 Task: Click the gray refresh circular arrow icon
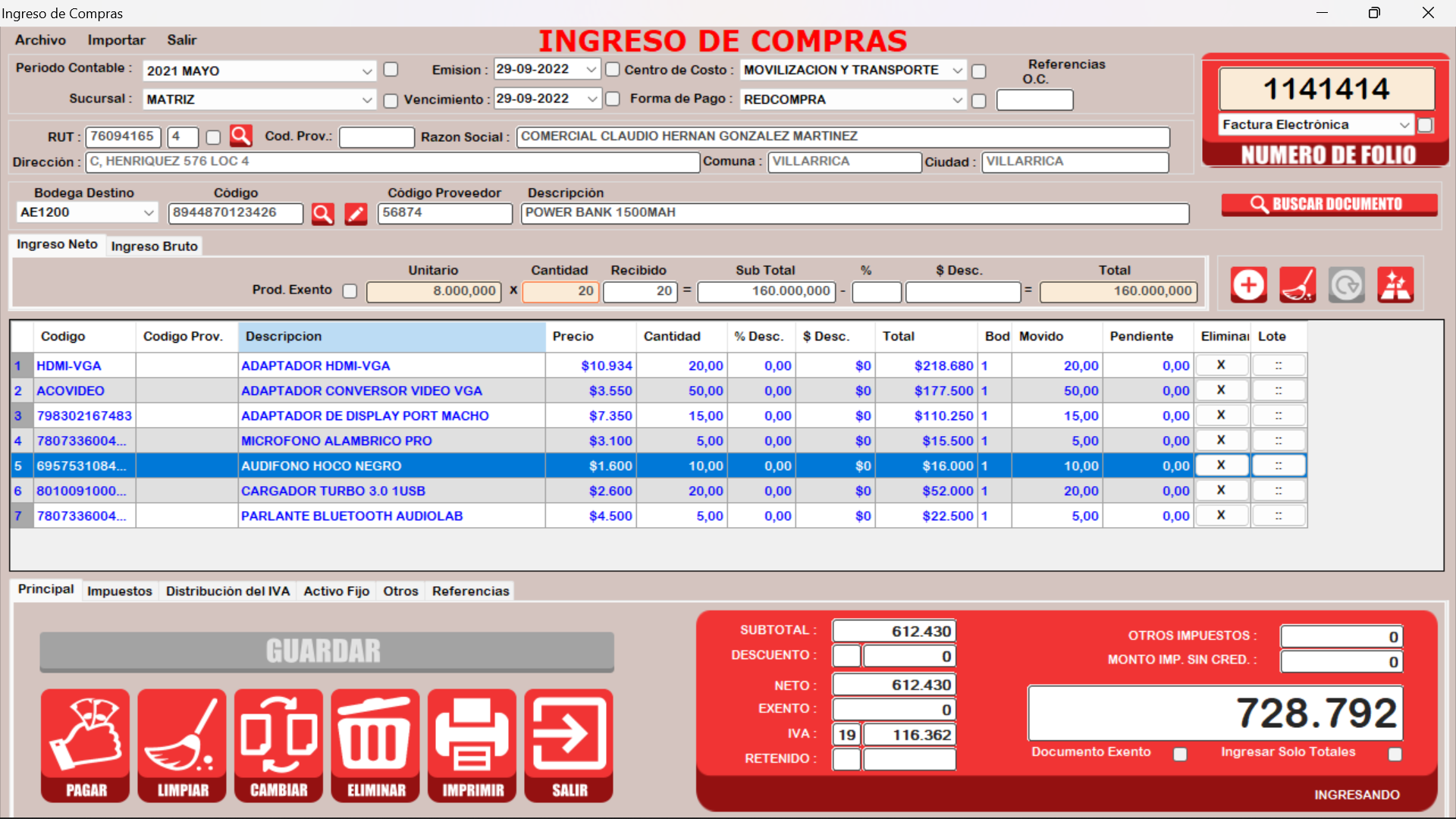click(1347, 285)
